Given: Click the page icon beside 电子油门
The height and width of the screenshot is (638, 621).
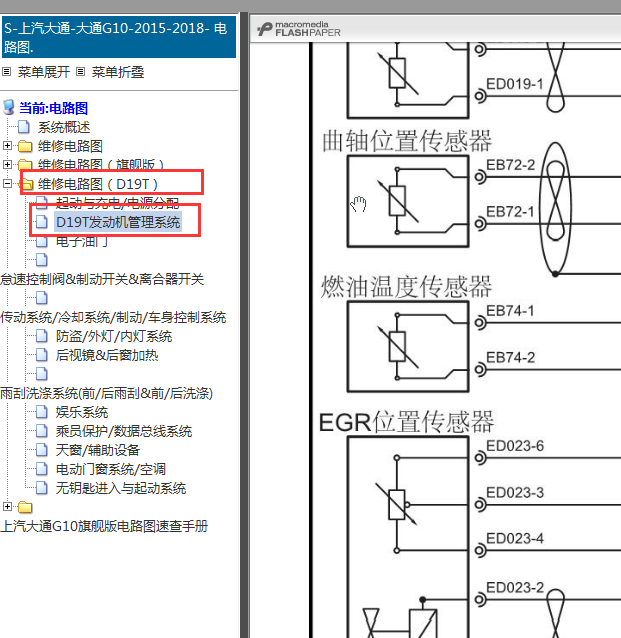Looking at the screenshot, I should tap(42, 241).
